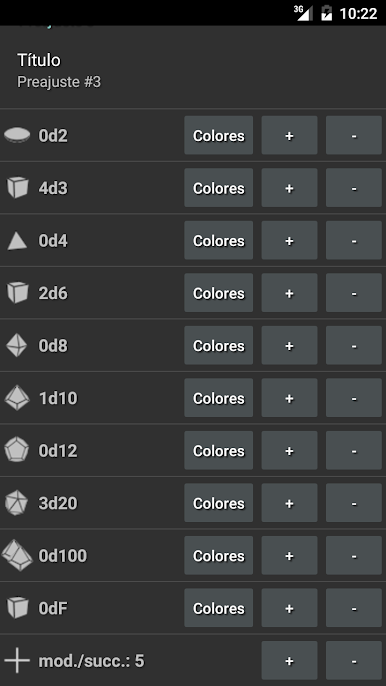Image resolution: width=386 pixels, height=686 pixels.
Task: Decrease the 3d20 count with minus
Action: point(354,503)
